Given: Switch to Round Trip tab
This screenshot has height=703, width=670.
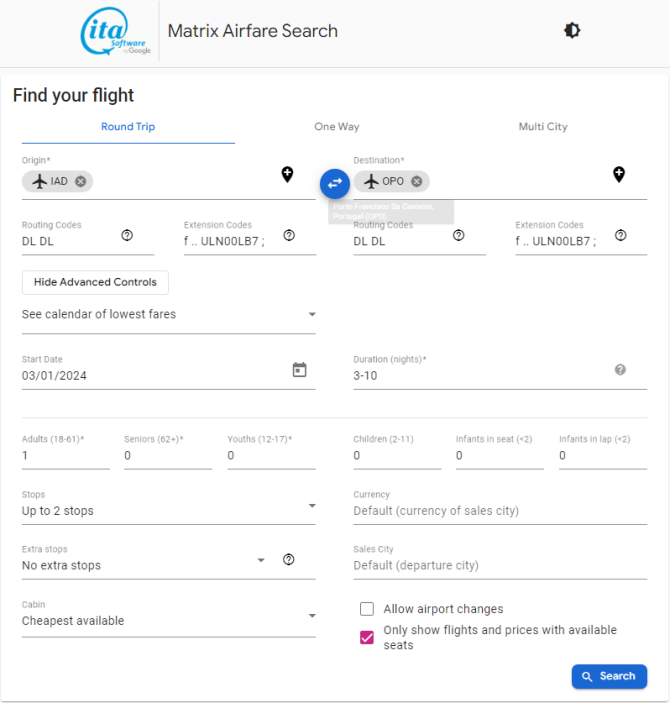Looking at the screenshot, I should [128, 127].
